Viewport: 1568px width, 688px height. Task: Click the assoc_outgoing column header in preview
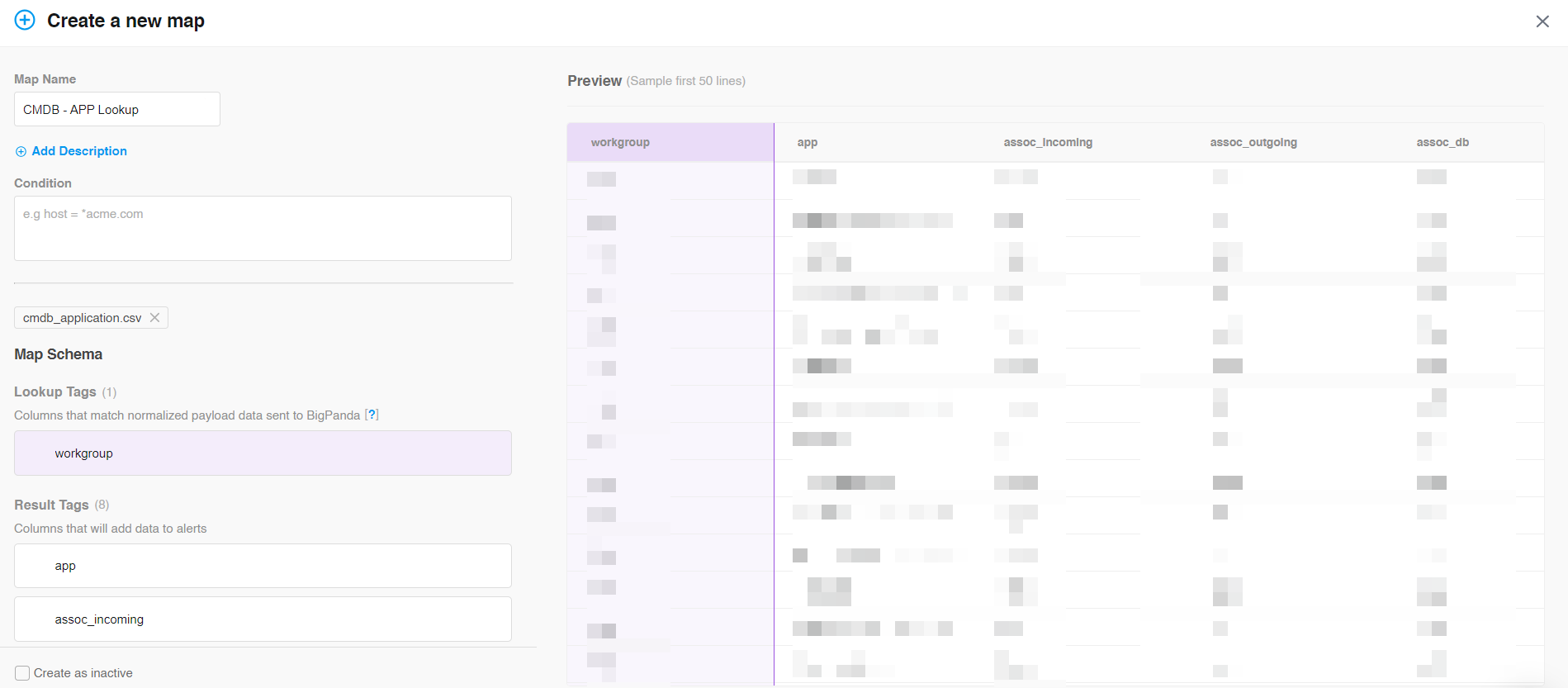pyautogui.click(x=1253, y=143)
